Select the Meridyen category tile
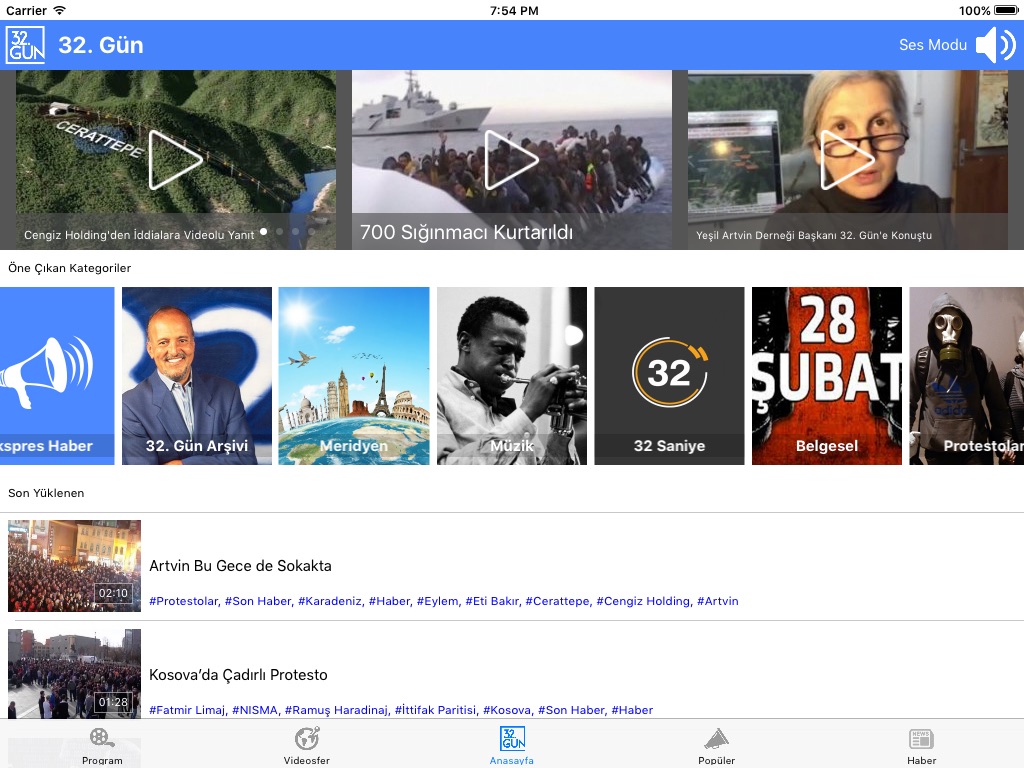Screen dimensions: 1024x768 [x=354, y=376]
